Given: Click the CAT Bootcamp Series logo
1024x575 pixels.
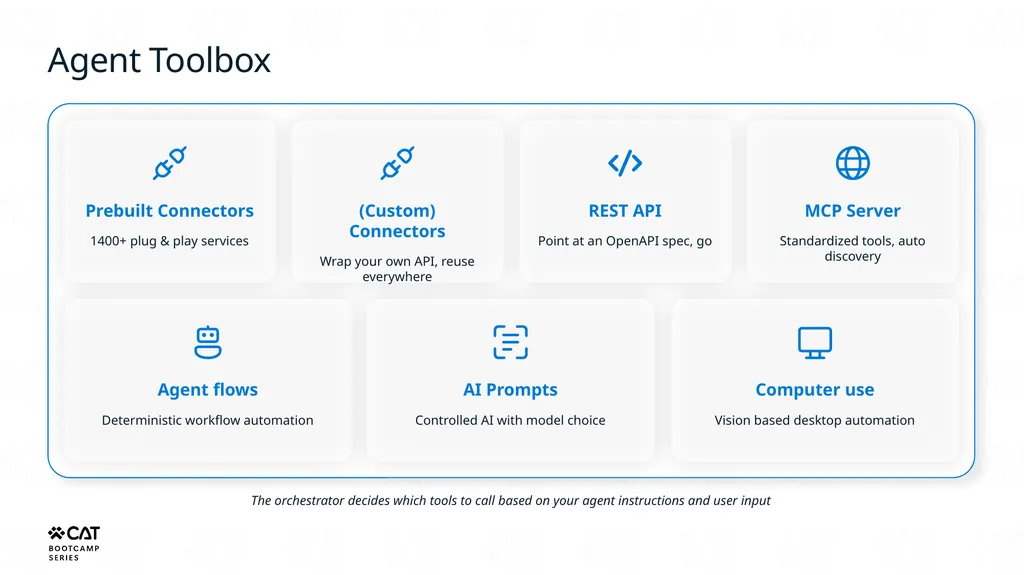Looking at the screenshot, I should coord(74,543).
